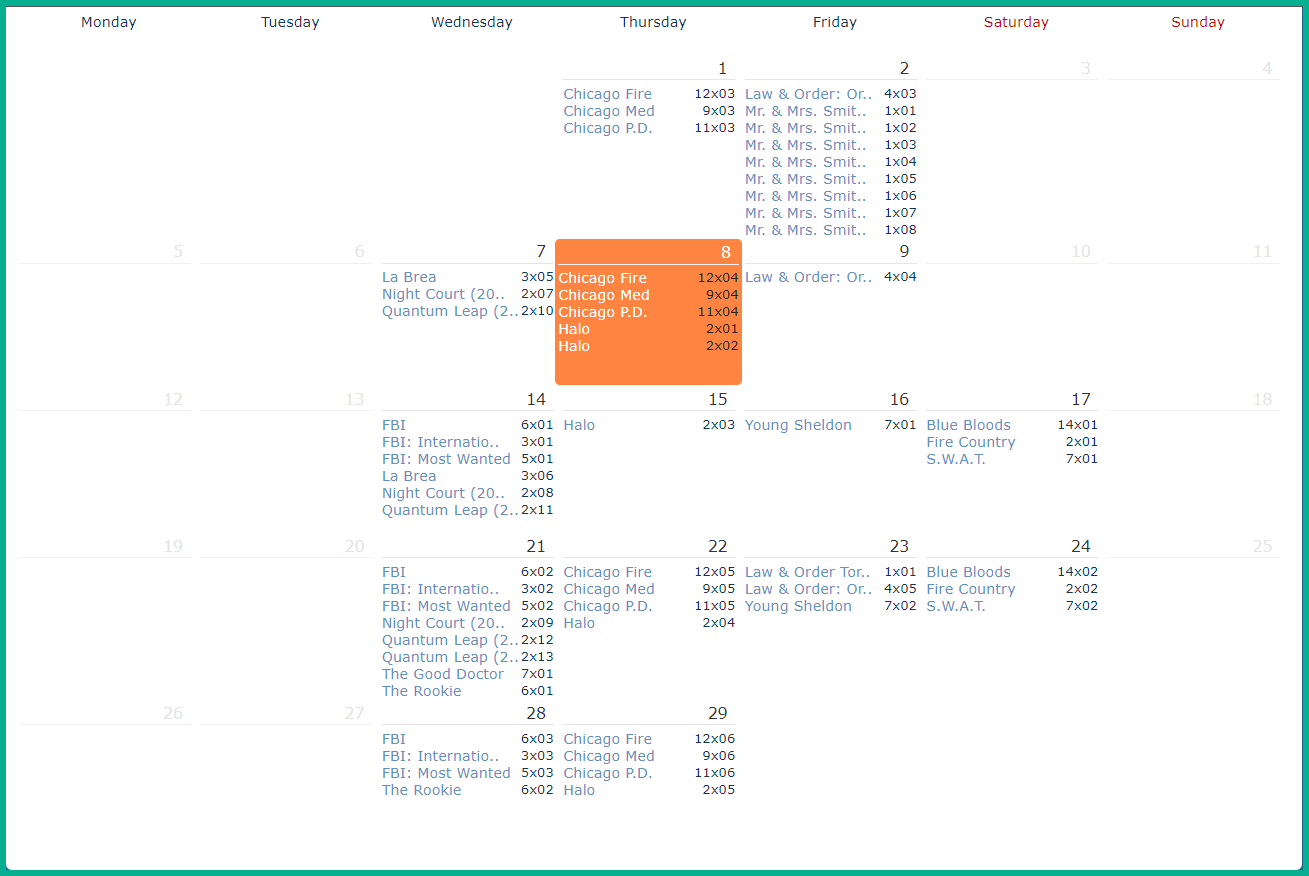Open Chicago Fire episode 12x05
The width and height of the screenshot is (1309, 876).
(x=607, y=572)
